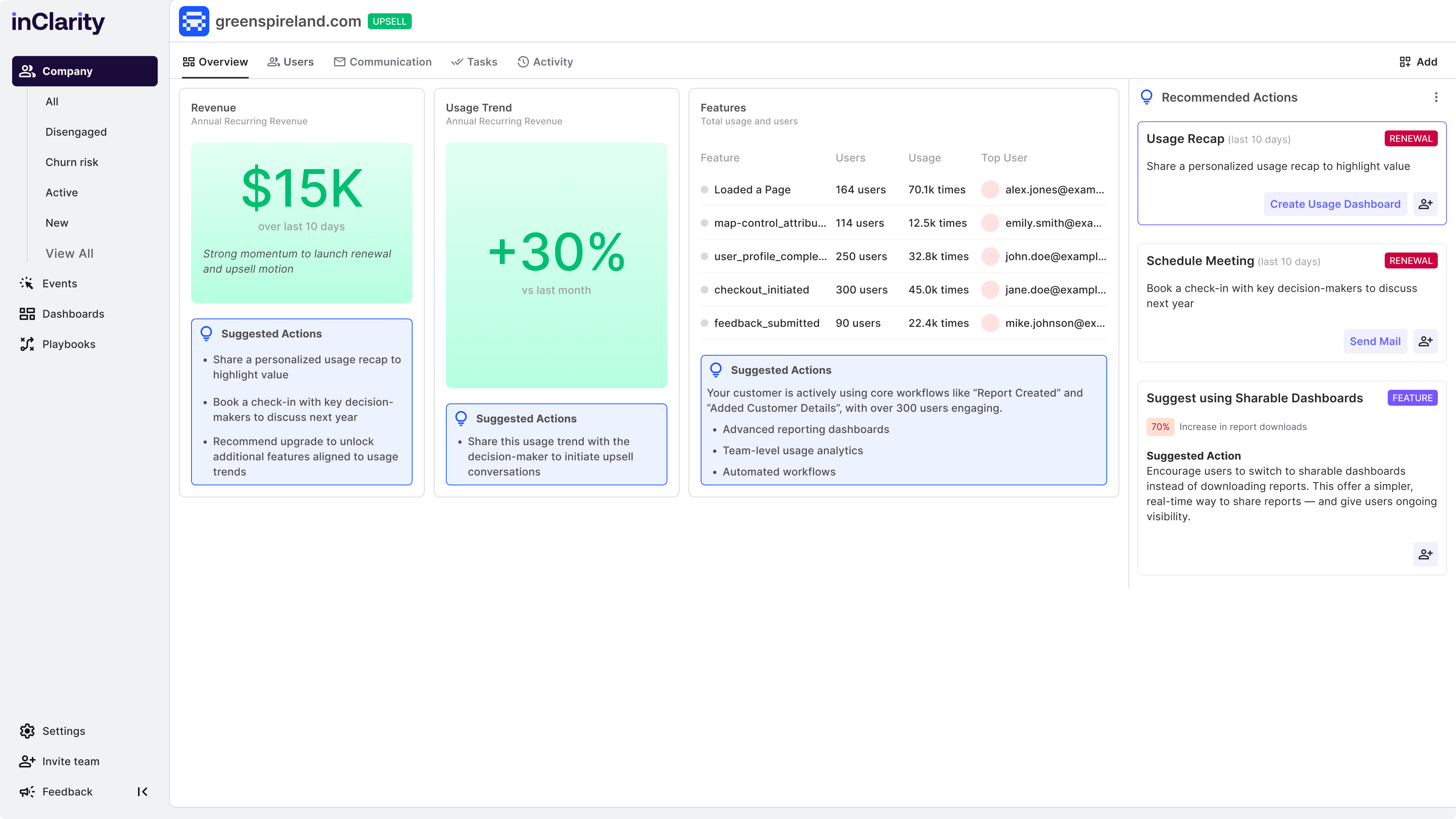Click Create Usage Dashboard button
The image size is (1456, 819).
(x=1335, y=204)
